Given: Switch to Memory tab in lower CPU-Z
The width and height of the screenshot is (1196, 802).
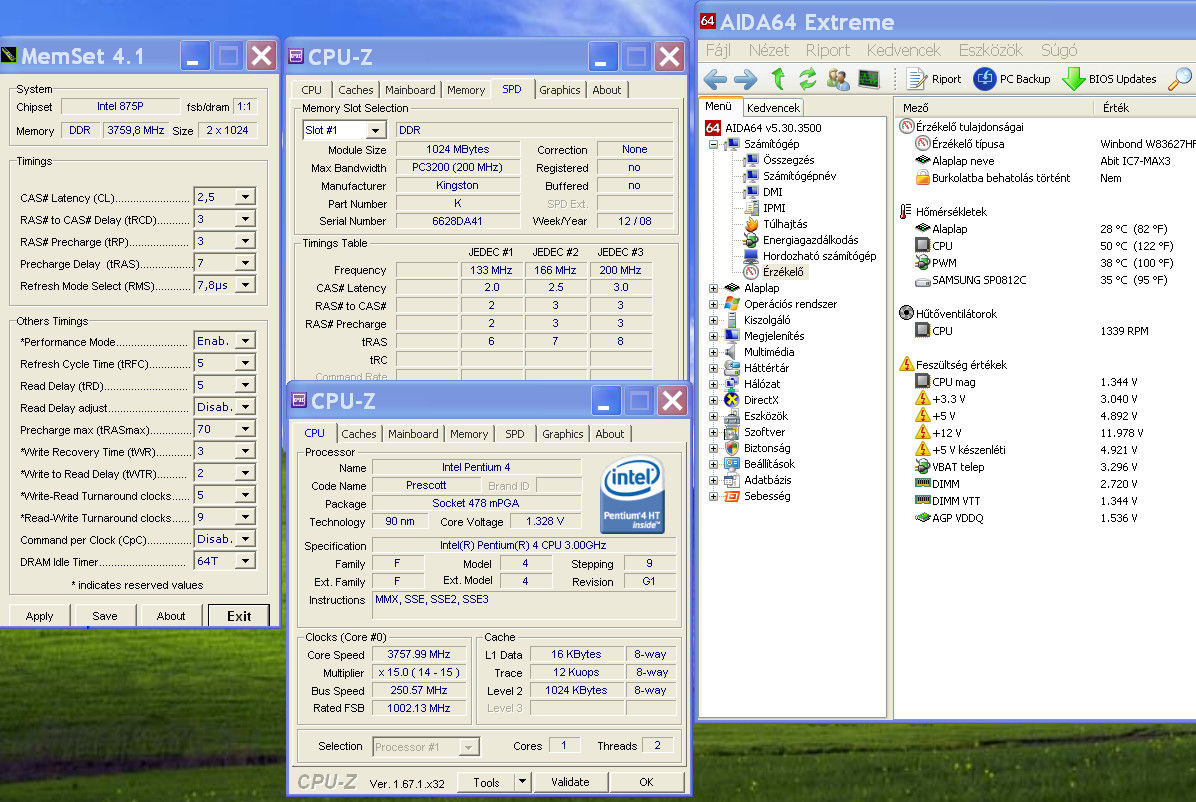Looking at the screenshot, I should (x=468, y=434).
